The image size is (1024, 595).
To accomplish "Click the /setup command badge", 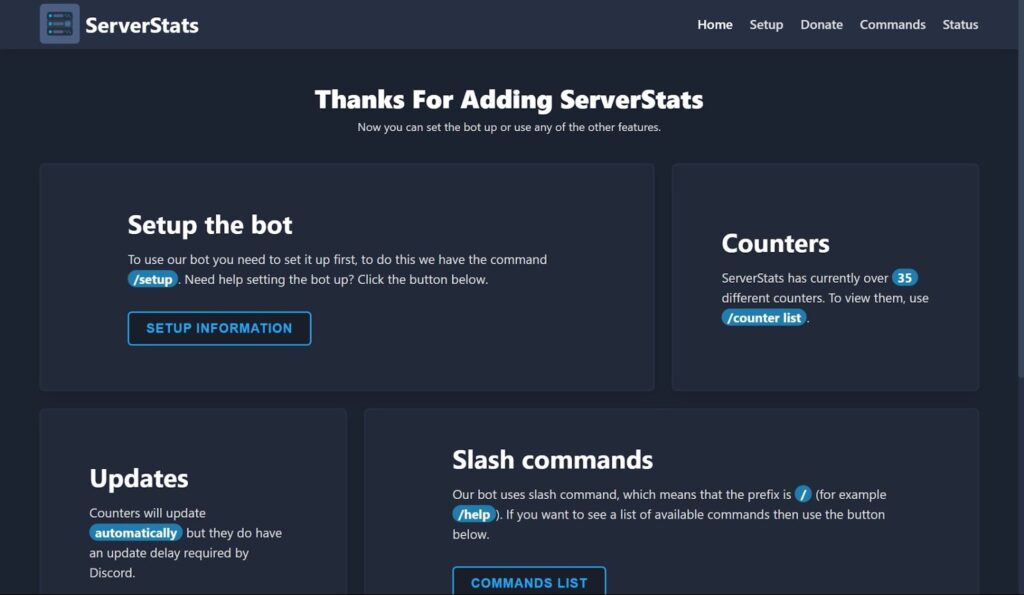I will pos(152,280).
